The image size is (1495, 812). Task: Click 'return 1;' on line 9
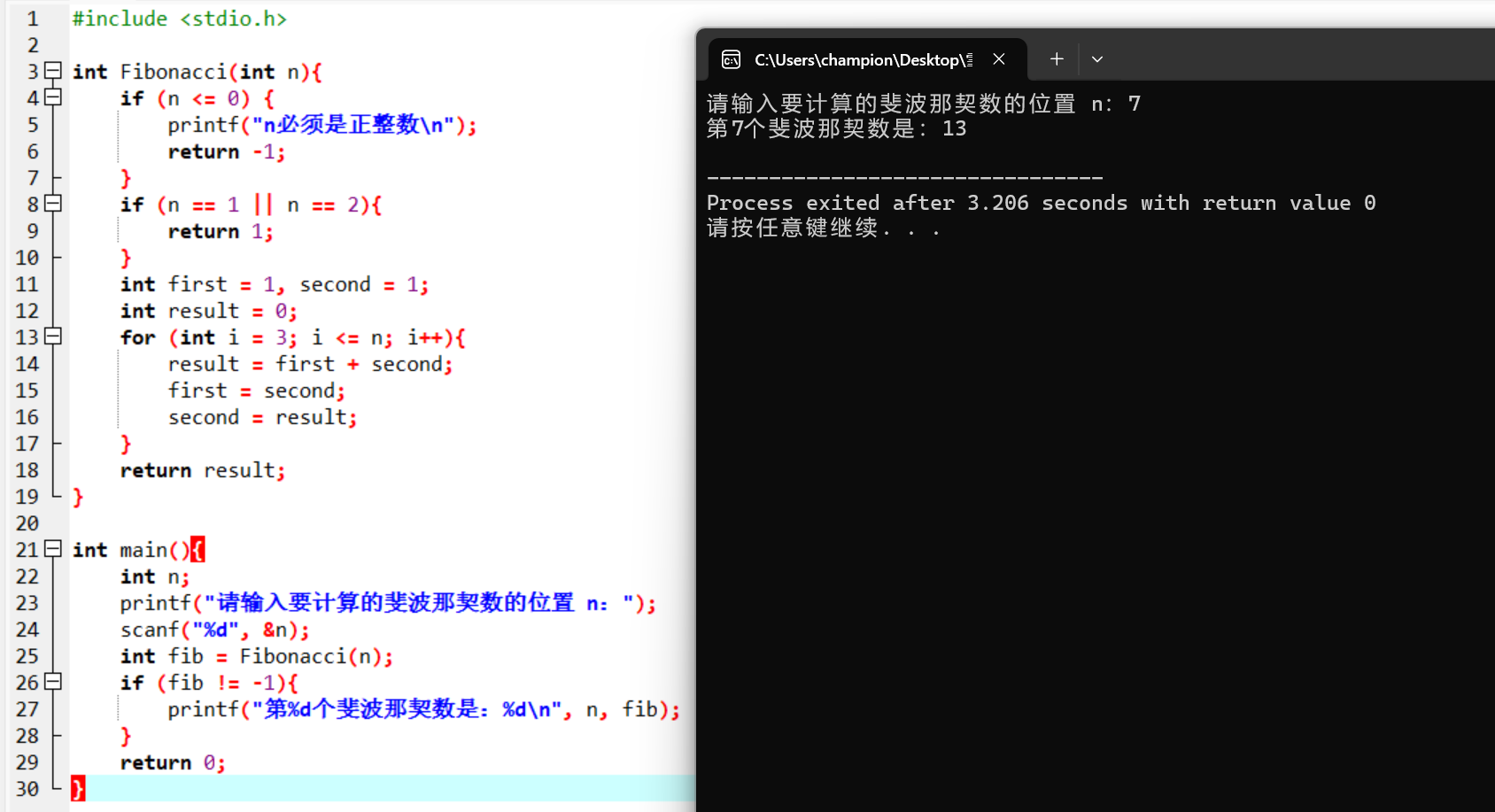click(221, 231)
